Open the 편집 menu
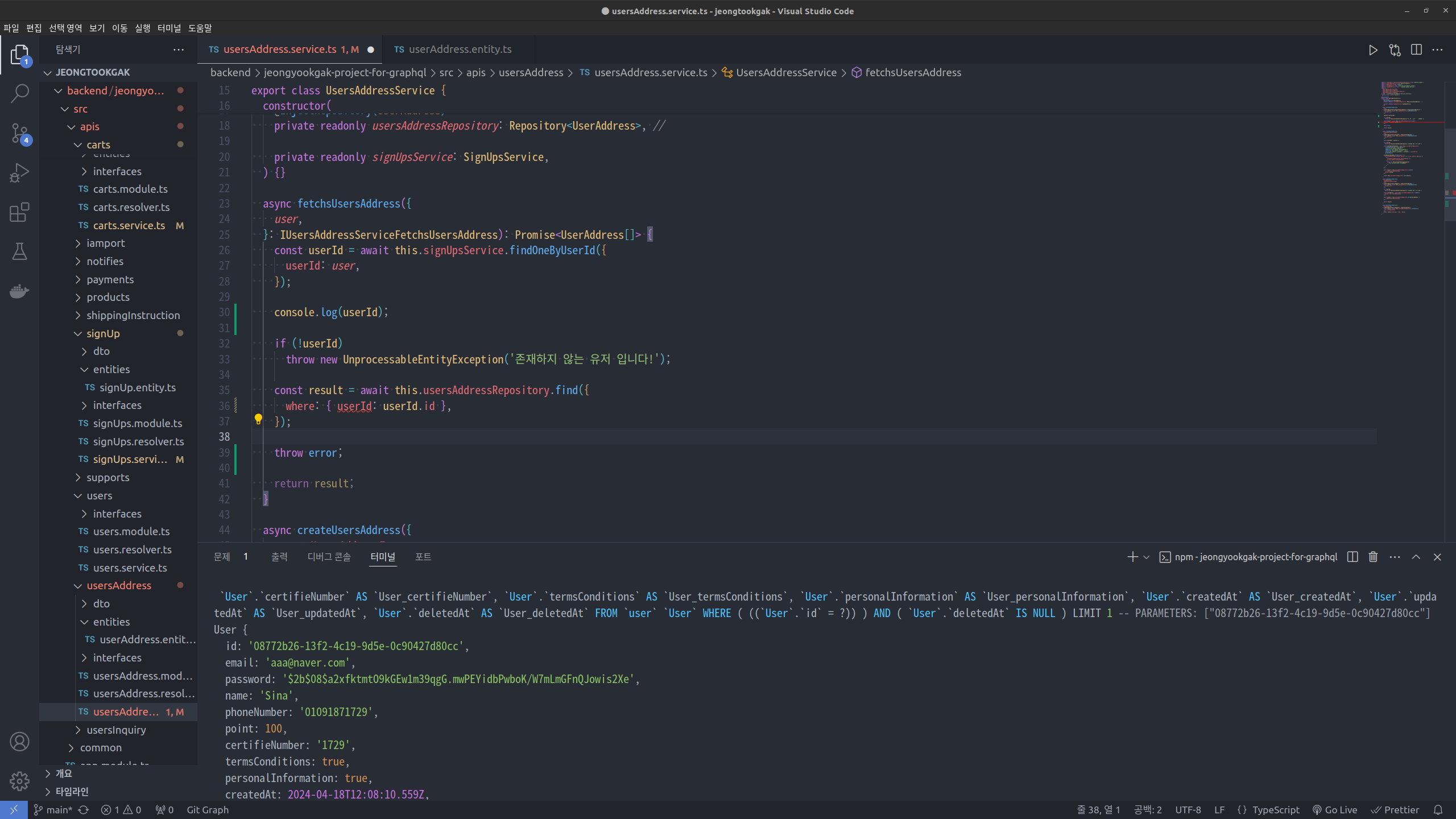 34,28
